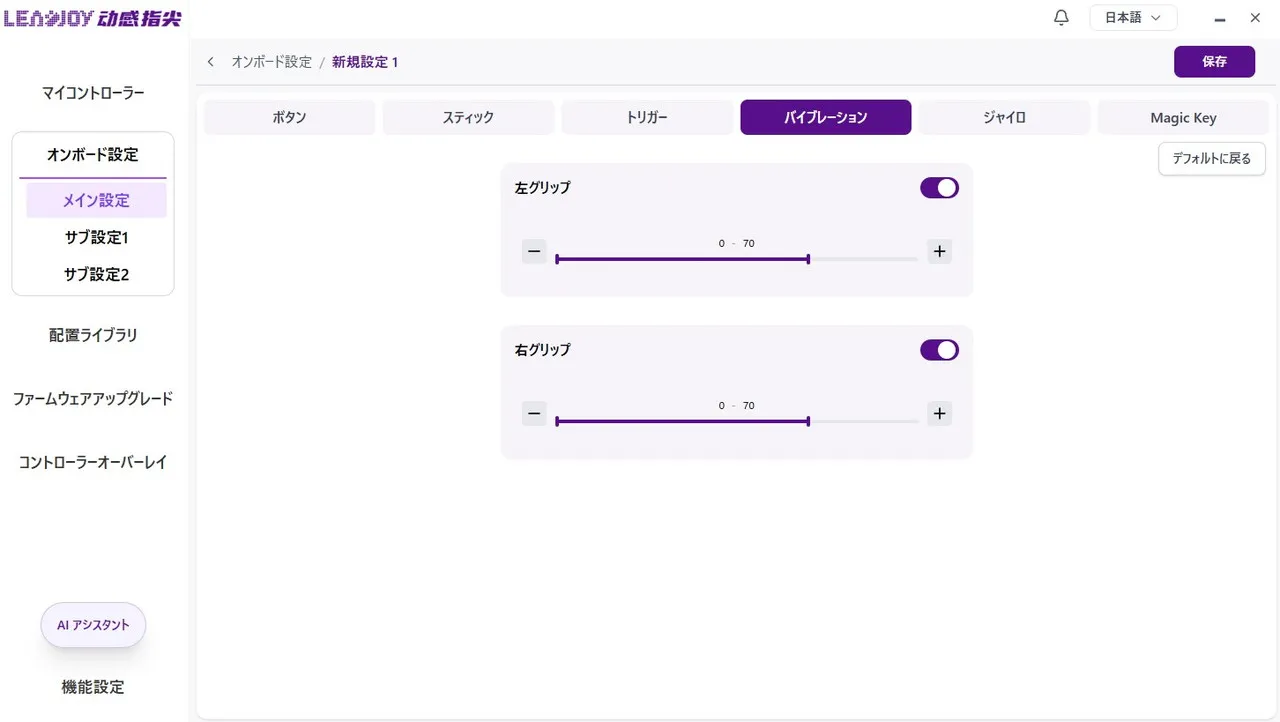The image size is (1280, 722).
Task: Turn off the 右グリップ vibration switch
Action: coord(939,350)
